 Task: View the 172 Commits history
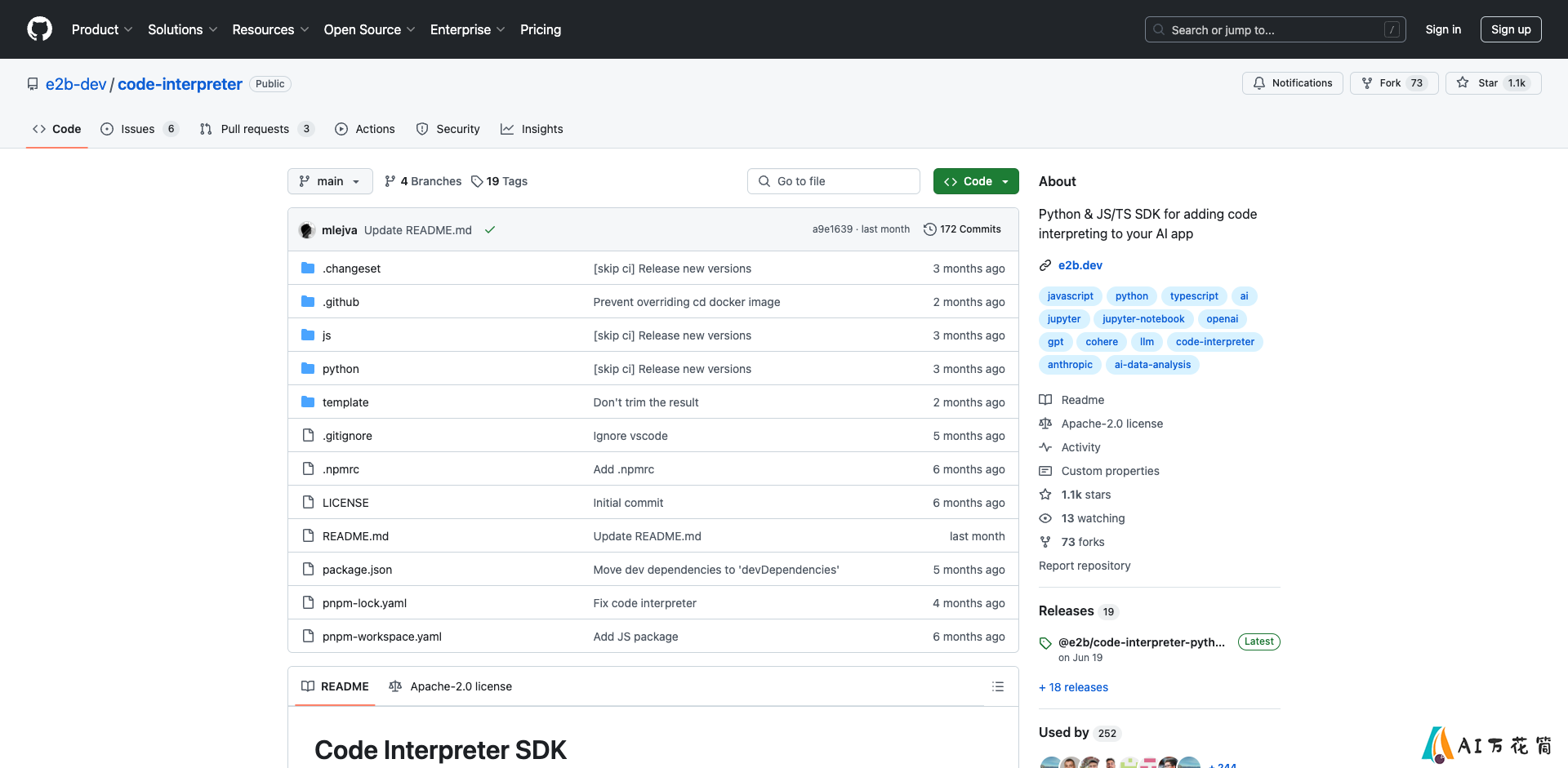tap(962, 229)
